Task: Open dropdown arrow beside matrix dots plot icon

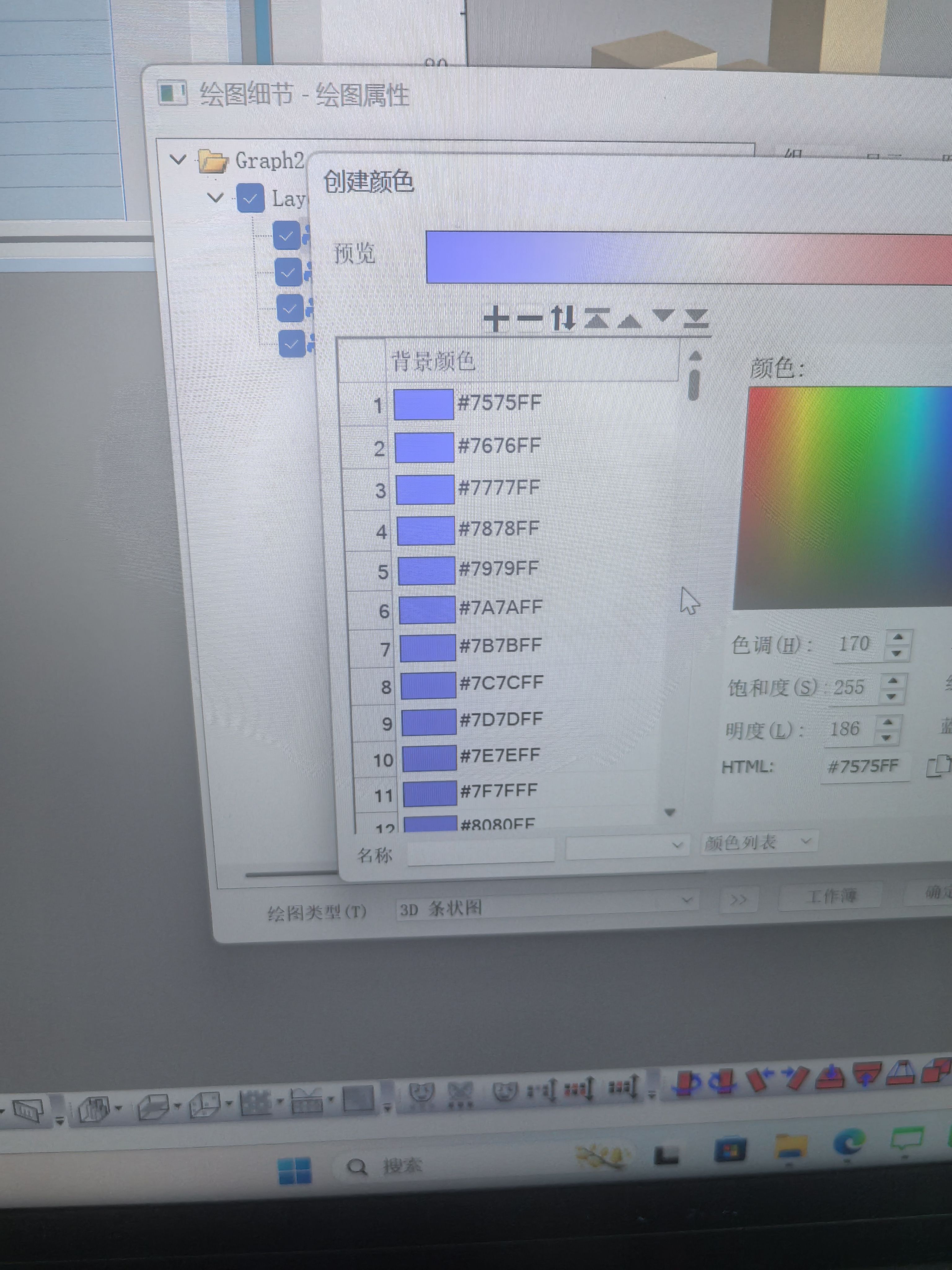Action: pos(280,1101)
